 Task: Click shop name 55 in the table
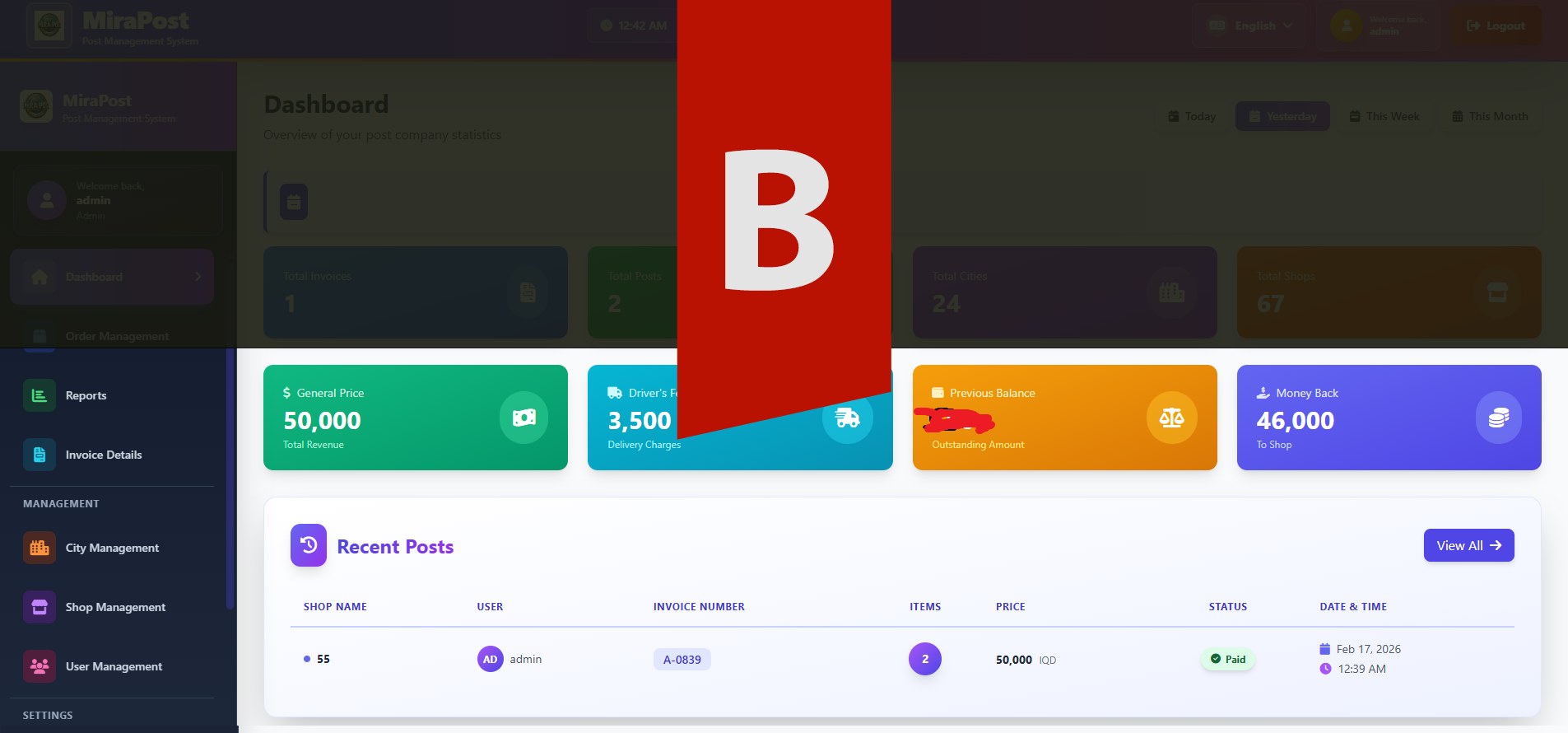coord(323,659)
